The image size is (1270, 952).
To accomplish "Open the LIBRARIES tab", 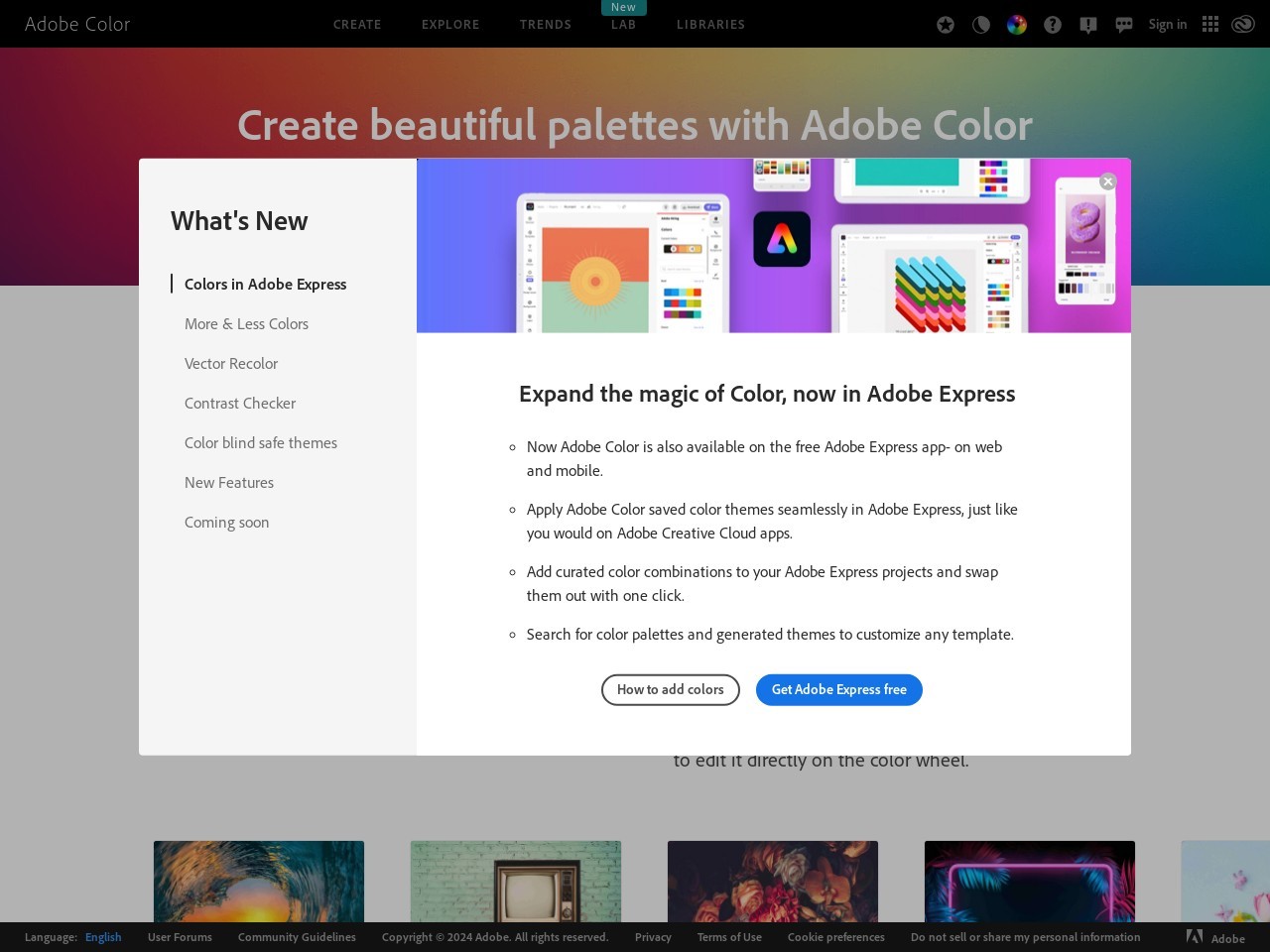I will point(710,24).
